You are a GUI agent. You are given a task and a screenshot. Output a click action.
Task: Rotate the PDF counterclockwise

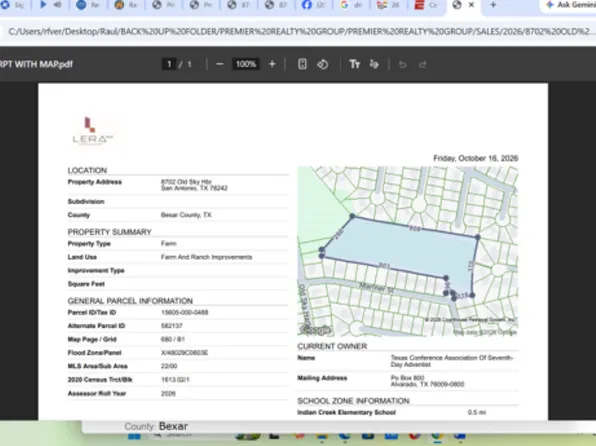(x=323, y=64)
